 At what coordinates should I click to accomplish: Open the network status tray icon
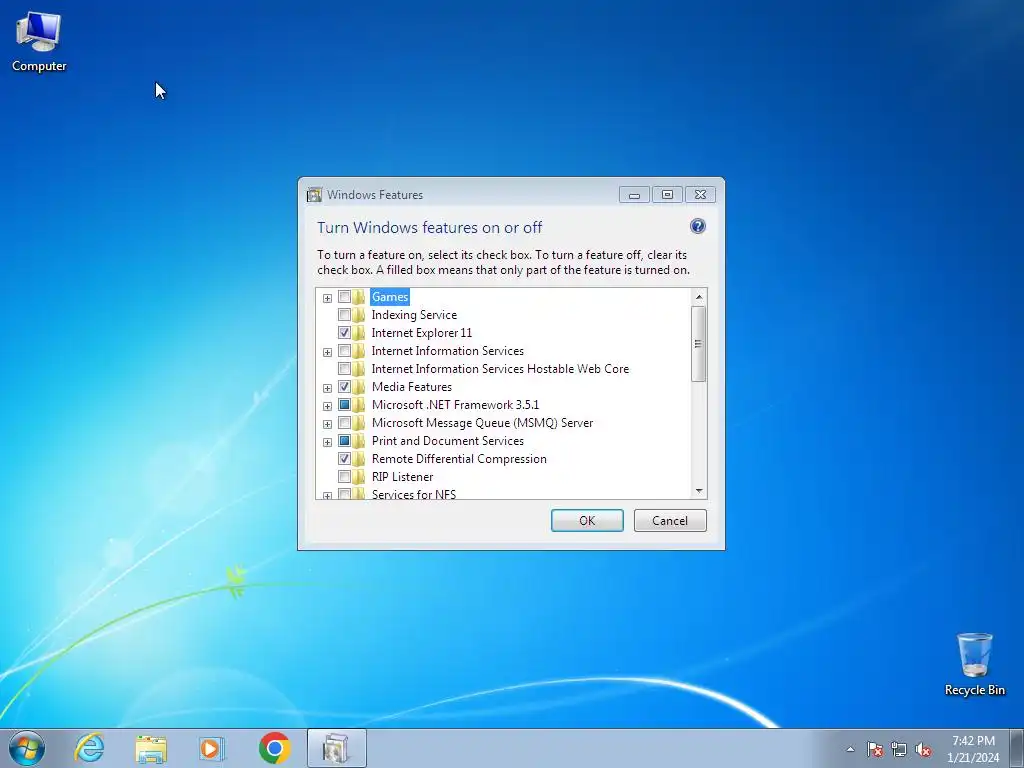[899, 749]
